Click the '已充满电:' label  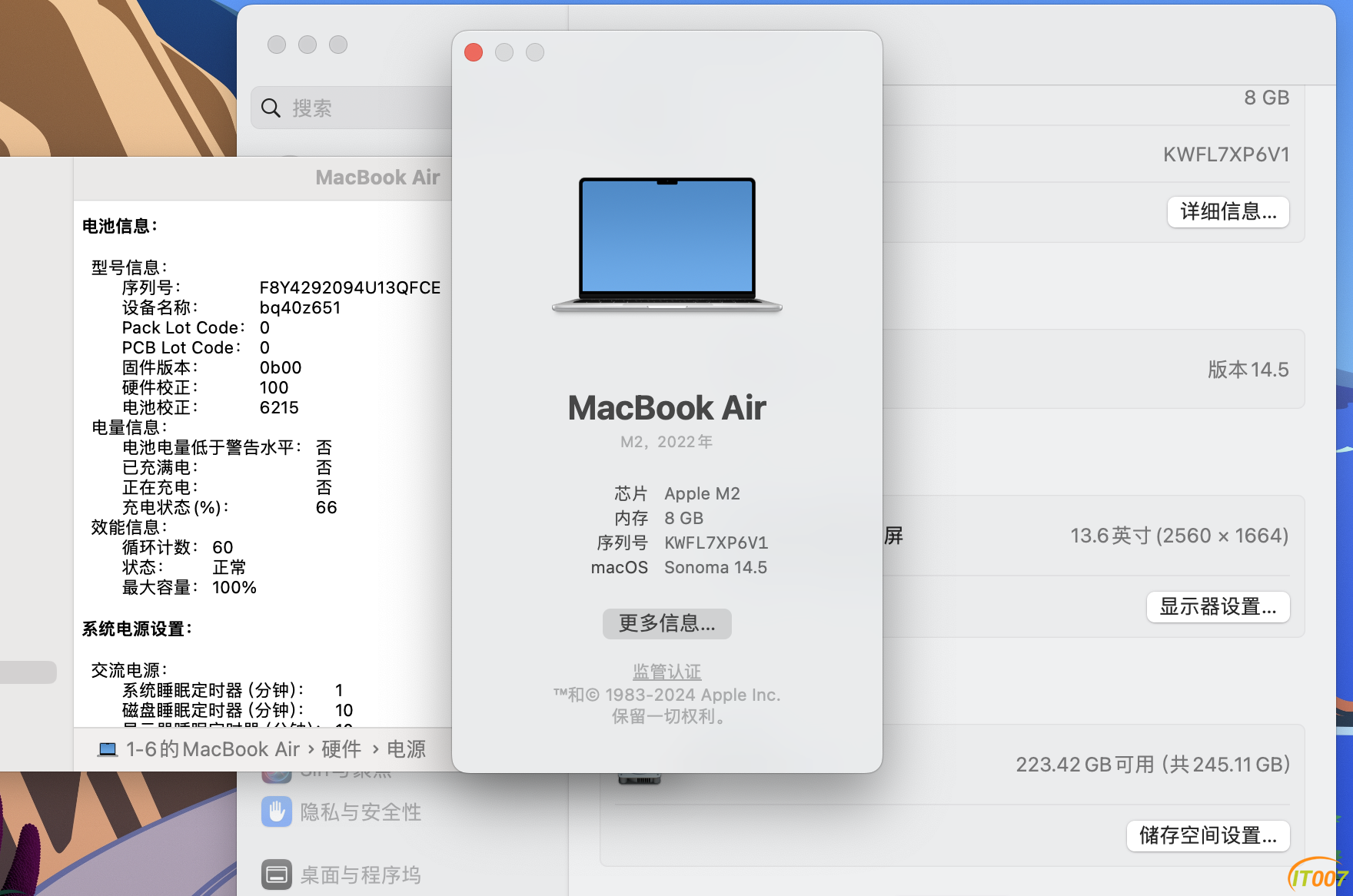161,467
